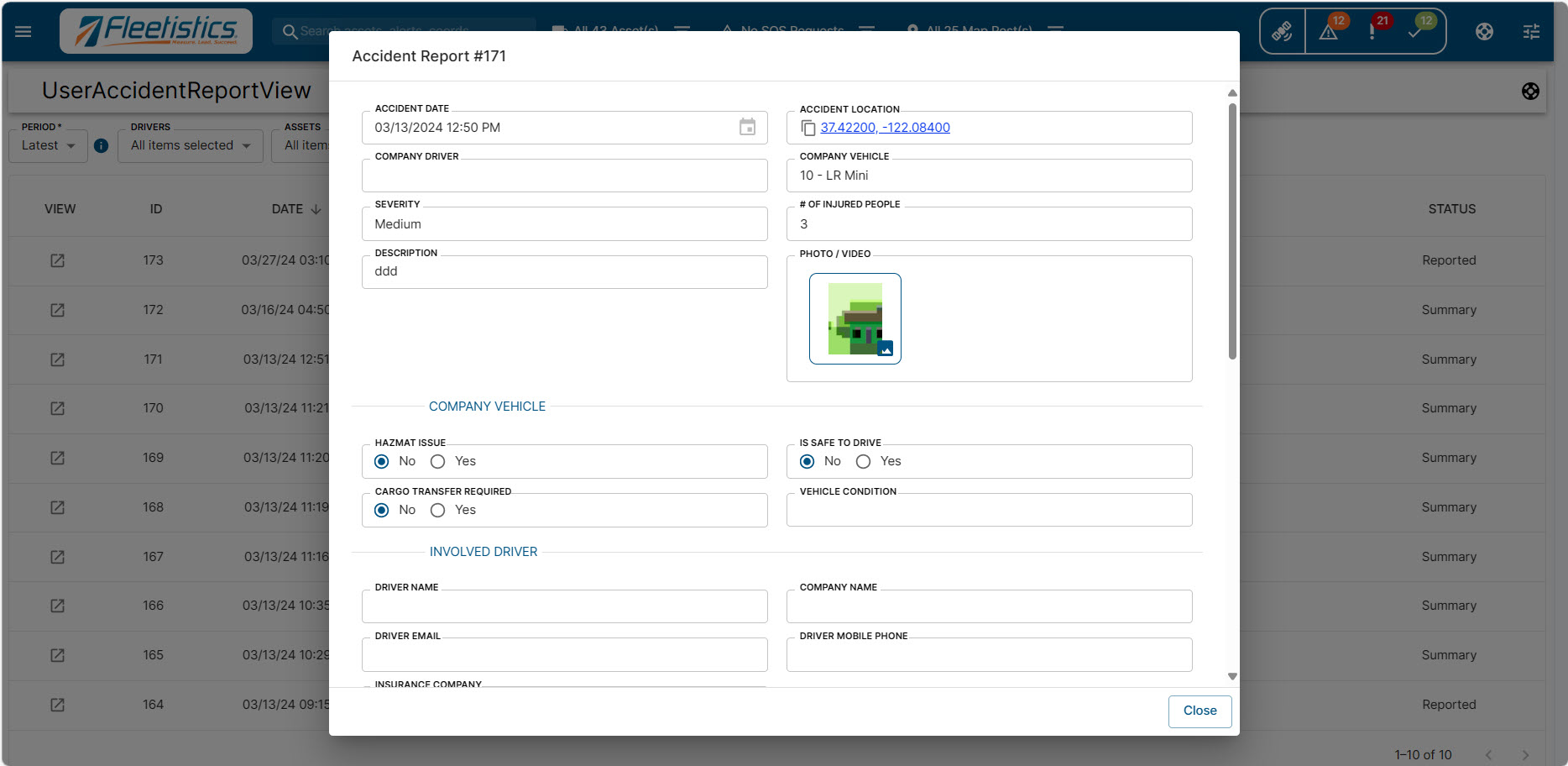The width and height of the screenshot is (1568, 766).
Task: Open view icon for report 166
Action: coord(57,606)
